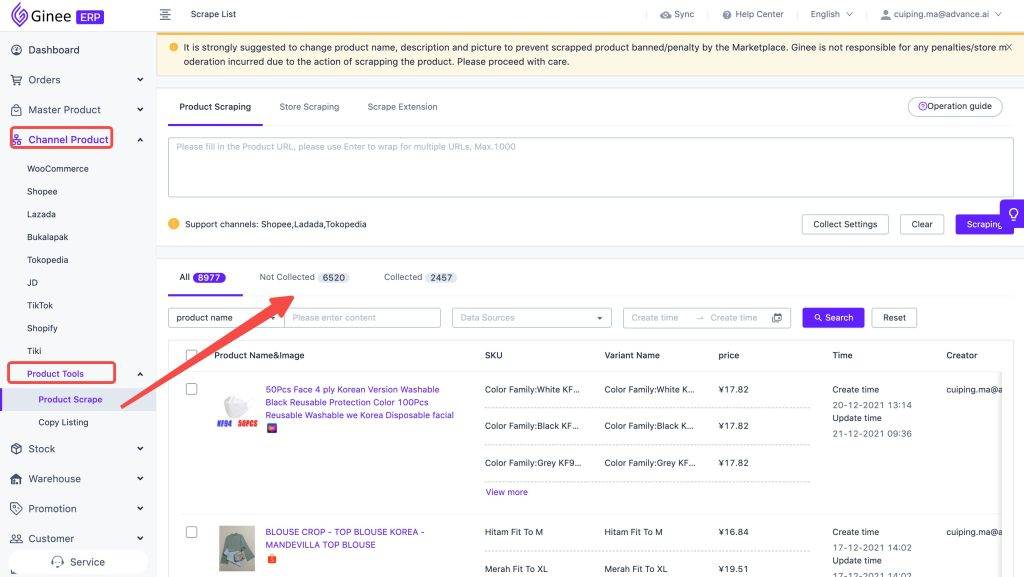Click the Customer people icon
This screenshot has width=1024, height=577.
16,538
